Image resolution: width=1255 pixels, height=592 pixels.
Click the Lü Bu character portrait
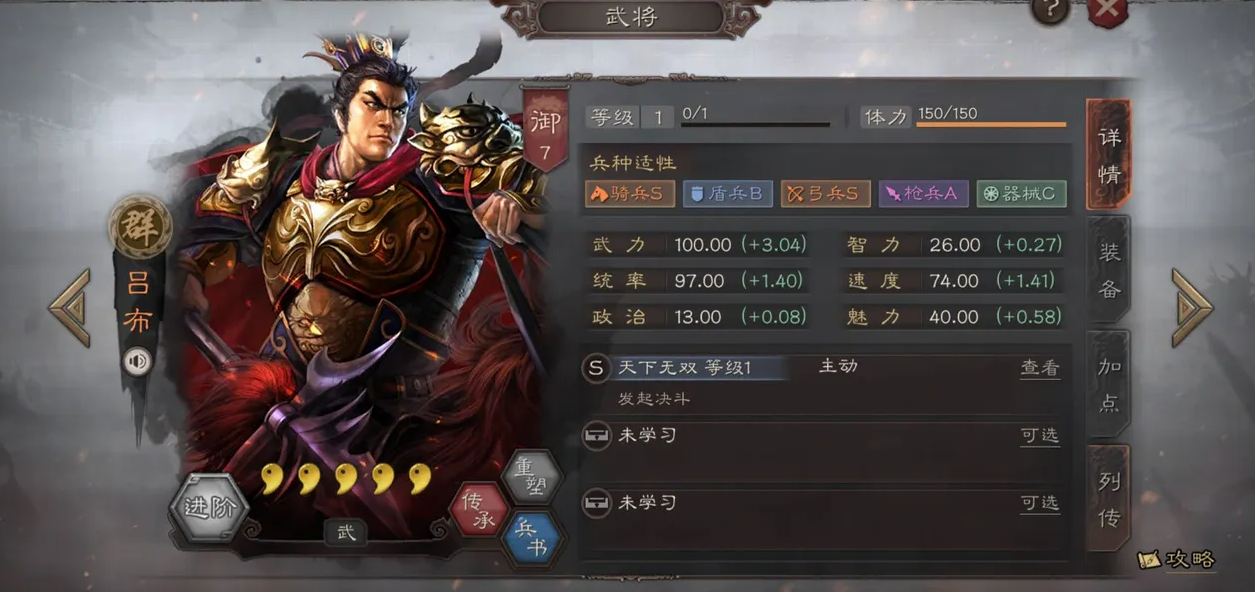coord(350,270)
